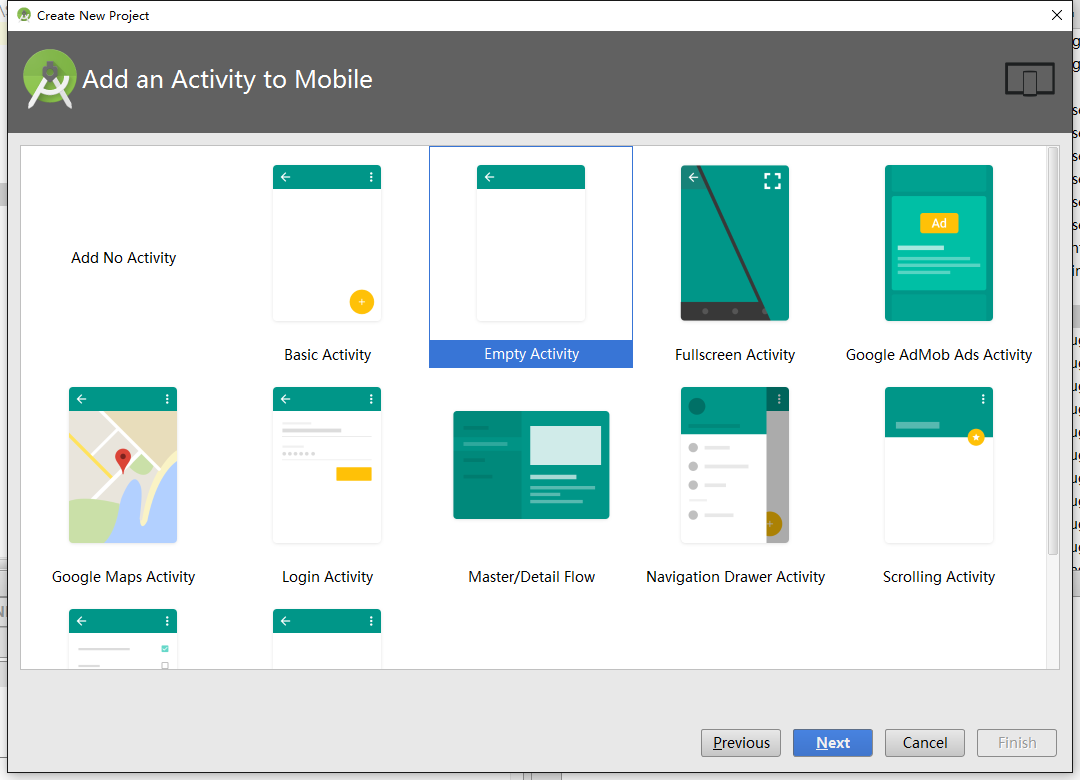The width and height of the screenshot is (1080, 780).
Task: Select the Basic Activity template thumbnail
Action: point(326,243)
